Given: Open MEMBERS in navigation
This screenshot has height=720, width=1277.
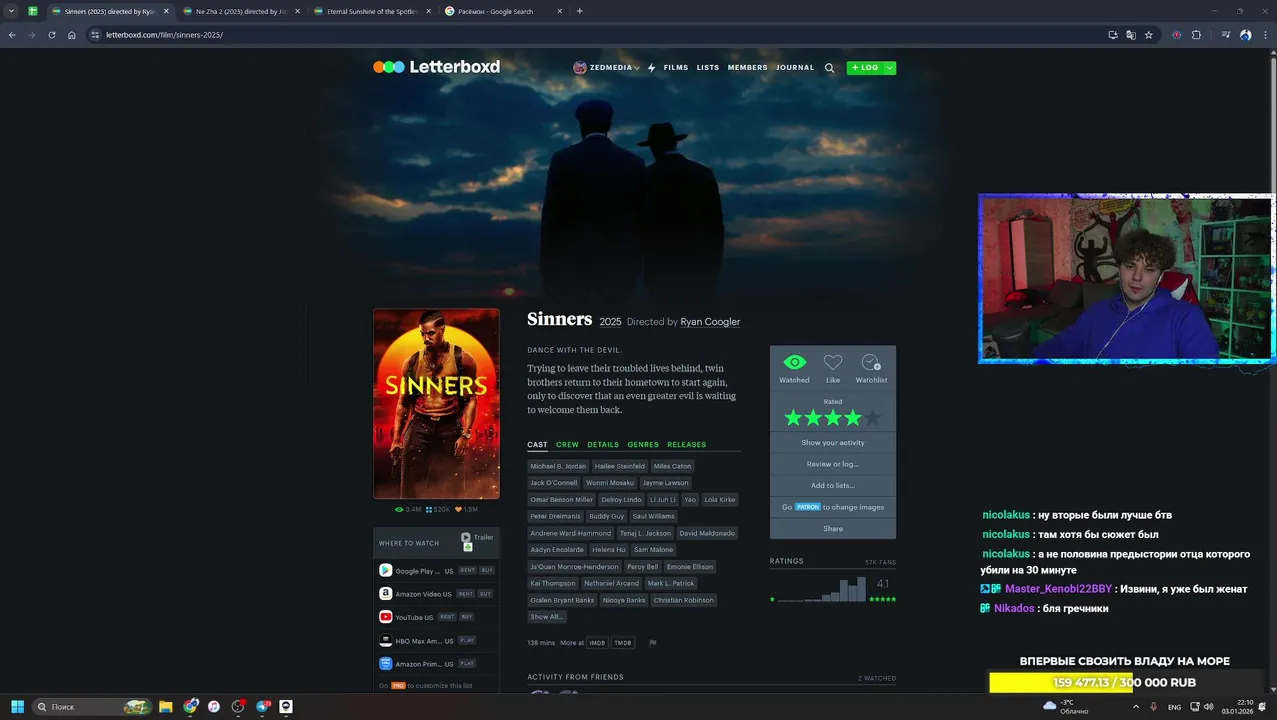Looking at the screenshot, I should tap(748, 68).
